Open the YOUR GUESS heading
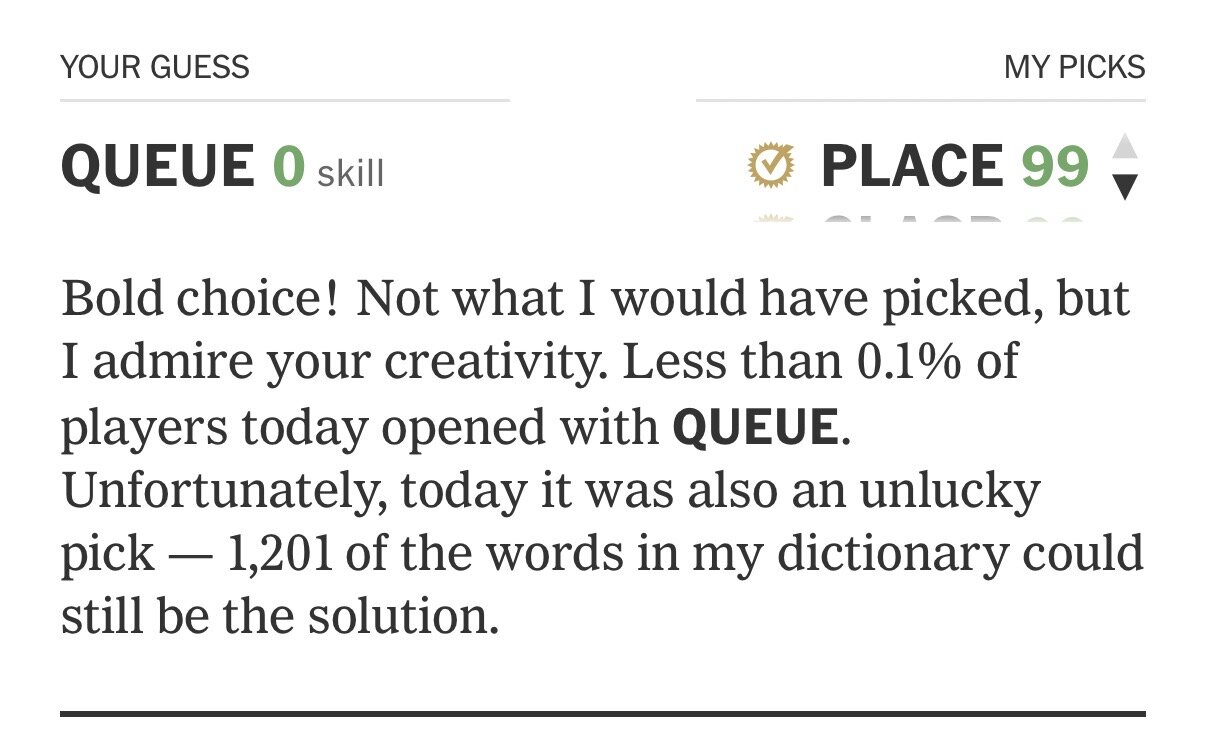Screen dimensions: 1206x754 [155, 68]
